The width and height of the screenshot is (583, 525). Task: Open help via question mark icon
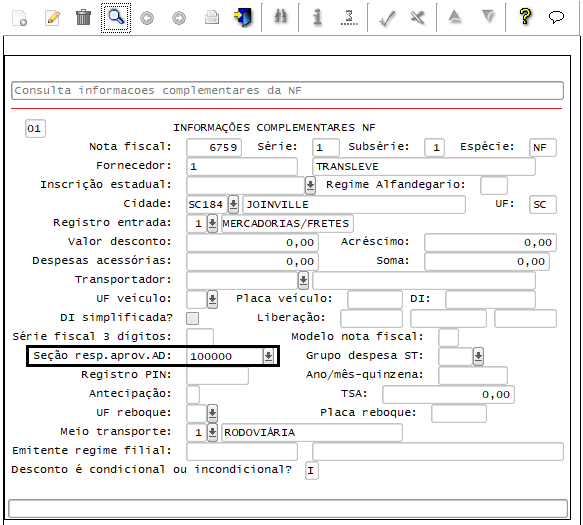[x=525, y=17]
